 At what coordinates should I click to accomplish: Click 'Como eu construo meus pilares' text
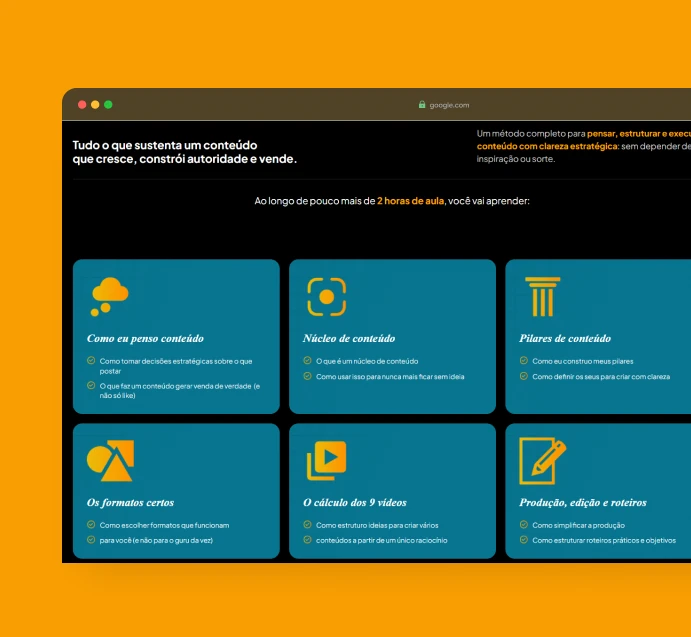click(583, 361)
